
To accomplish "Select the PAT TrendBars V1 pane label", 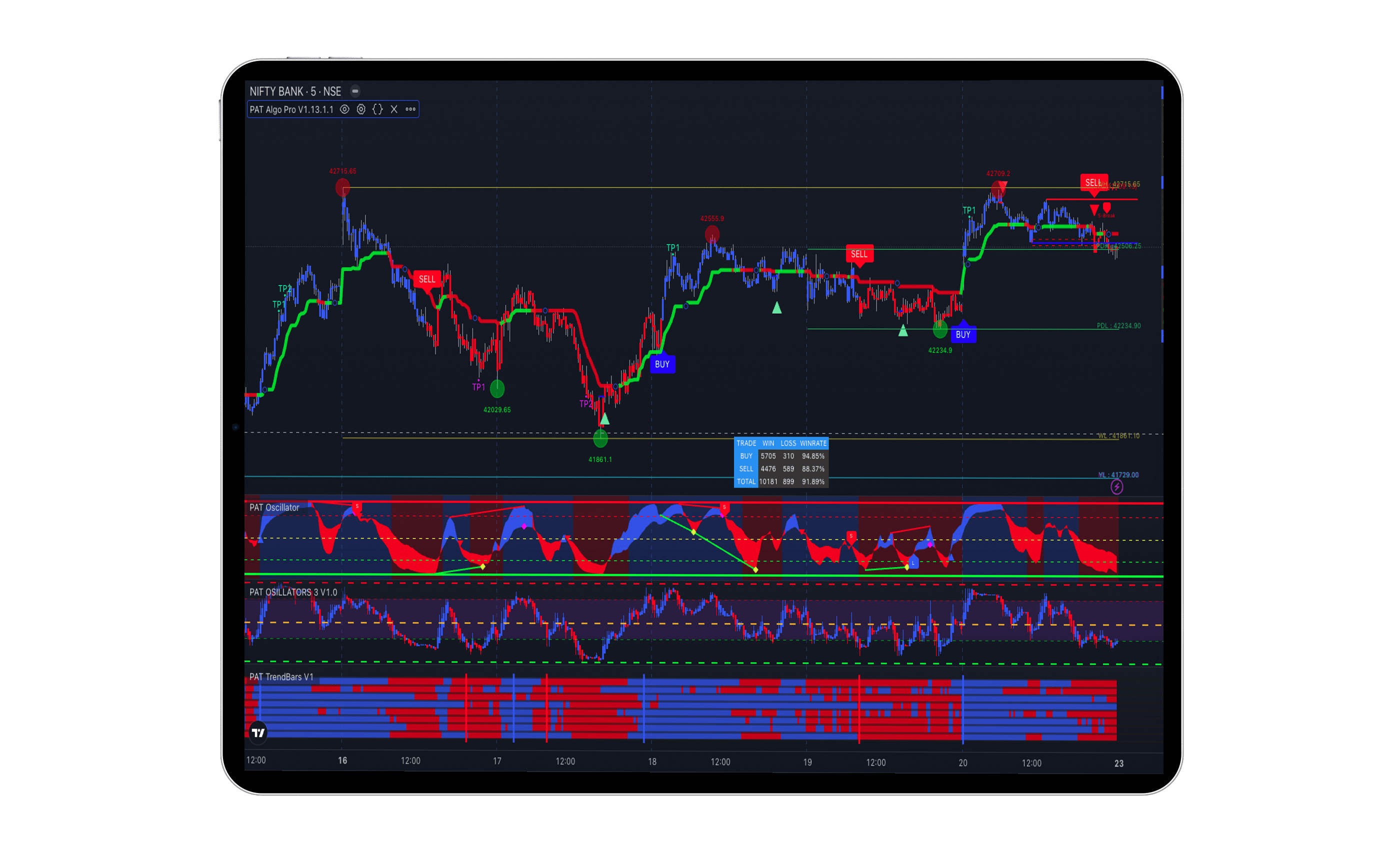I will 281,676.
